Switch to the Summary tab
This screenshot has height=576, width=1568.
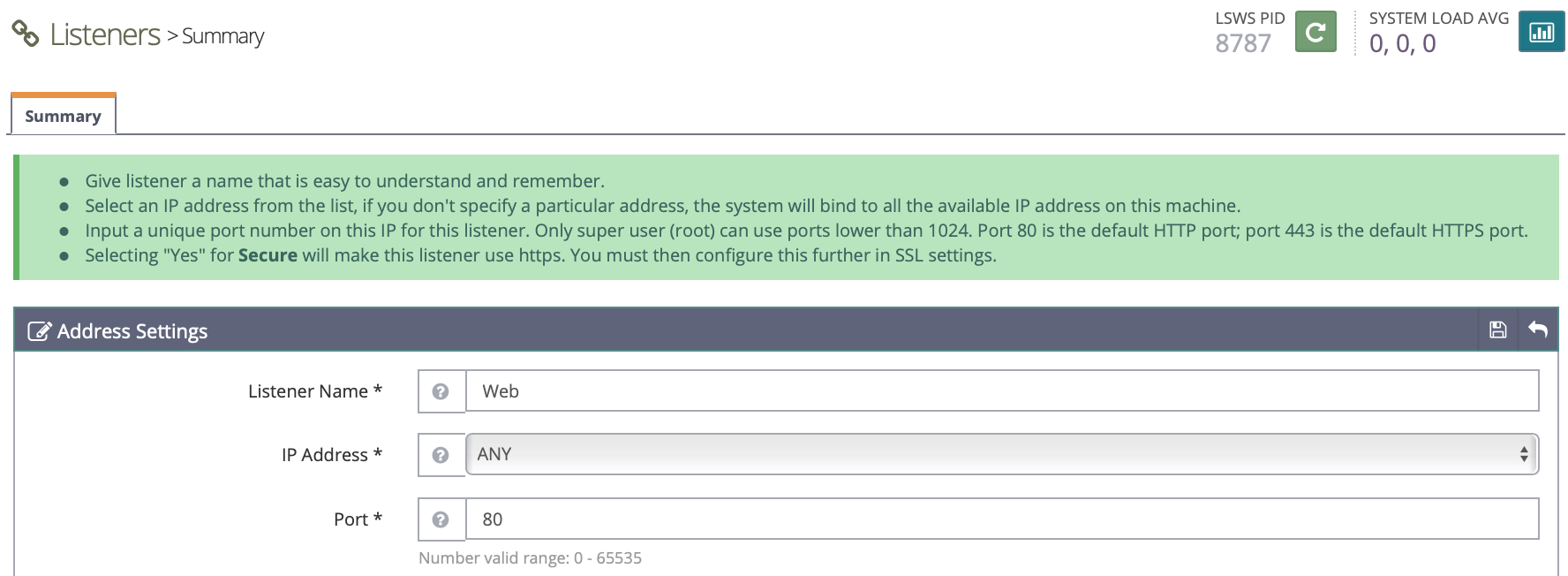(63, 116)
